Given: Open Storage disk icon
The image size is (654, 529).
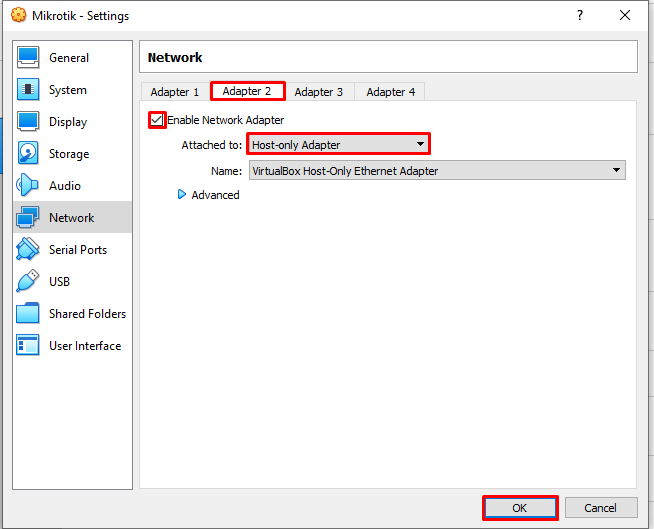Looking at the screenshot, I should click(28, 153).
